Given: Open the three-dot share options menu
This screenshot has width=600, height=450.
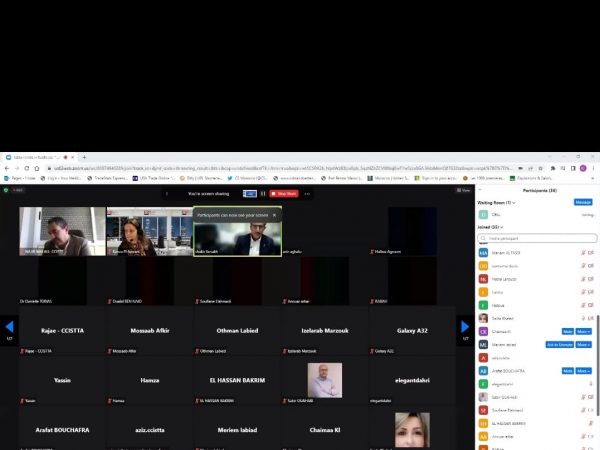Looking at the screenshot, I should click(x=307, y=194).
